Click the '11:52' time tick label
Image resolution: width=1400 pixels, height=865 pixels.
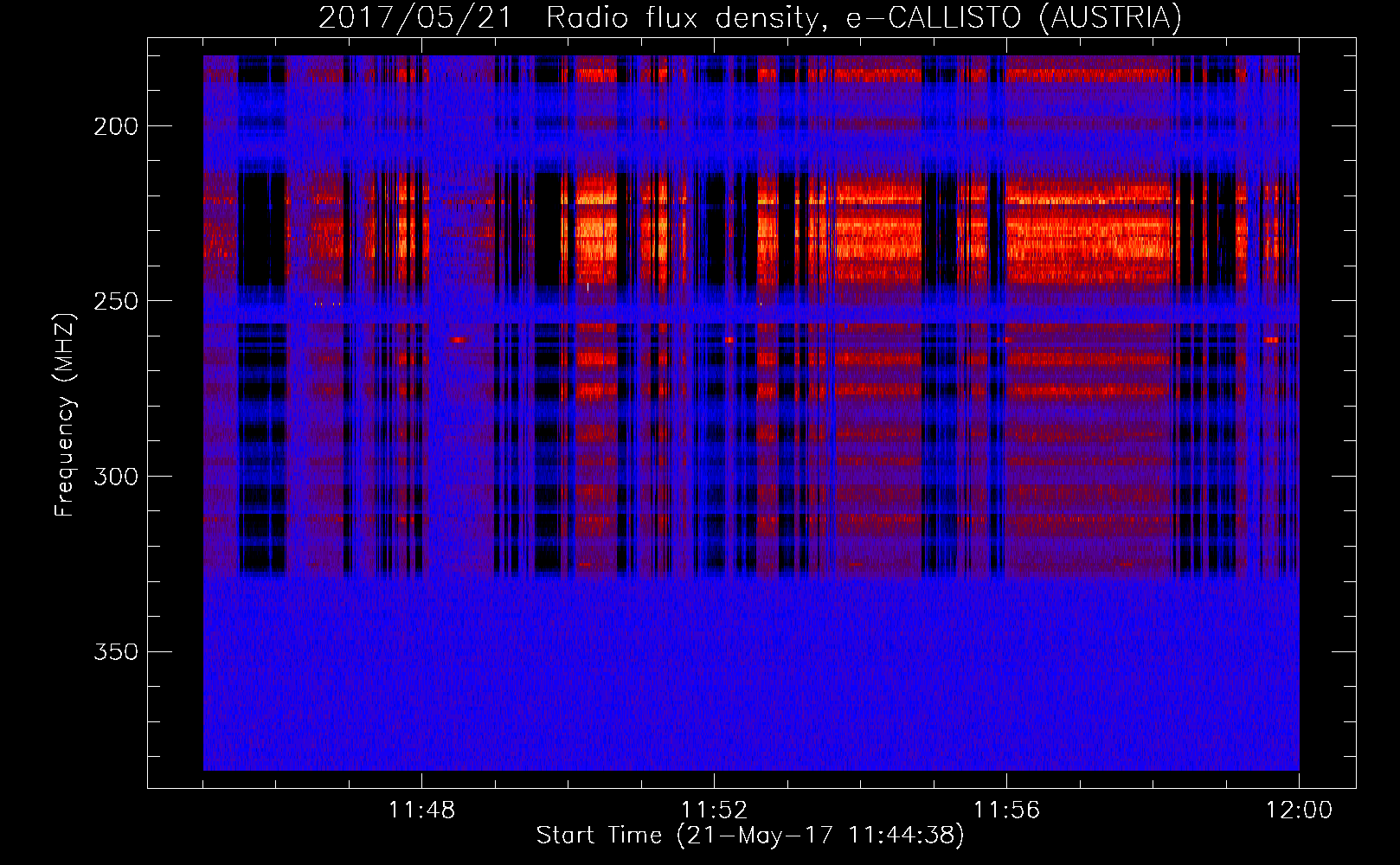714,810
